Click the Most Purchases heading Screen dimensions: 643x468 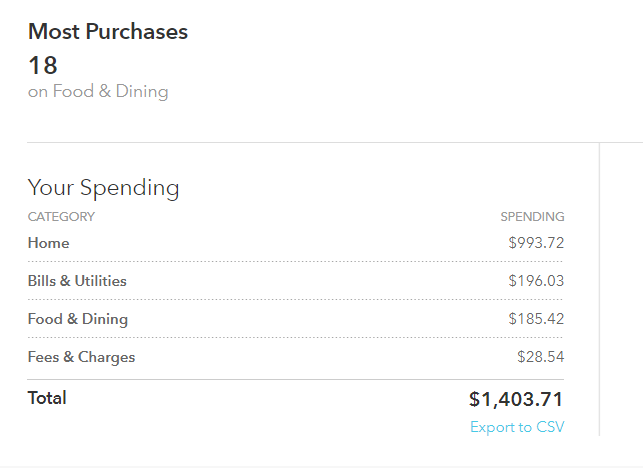(108, 32)
